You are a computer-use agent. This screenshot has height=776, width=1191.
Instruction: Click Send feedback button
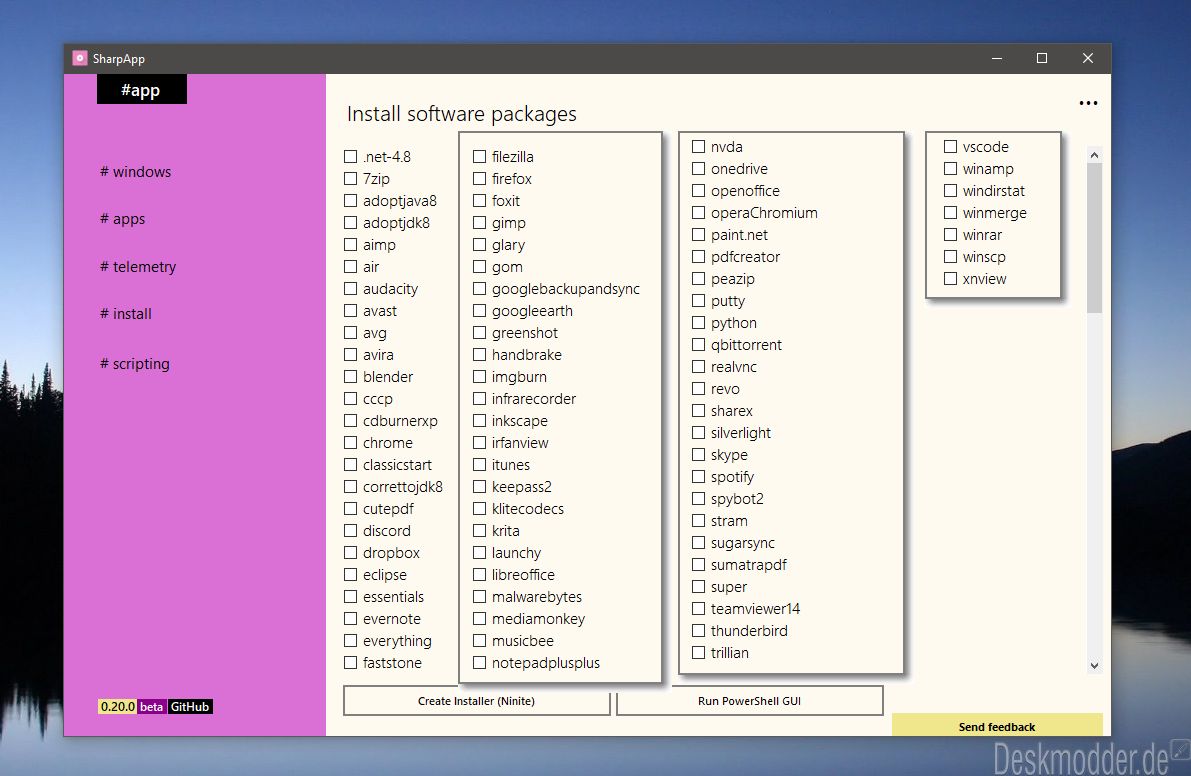tap(997, 726)
